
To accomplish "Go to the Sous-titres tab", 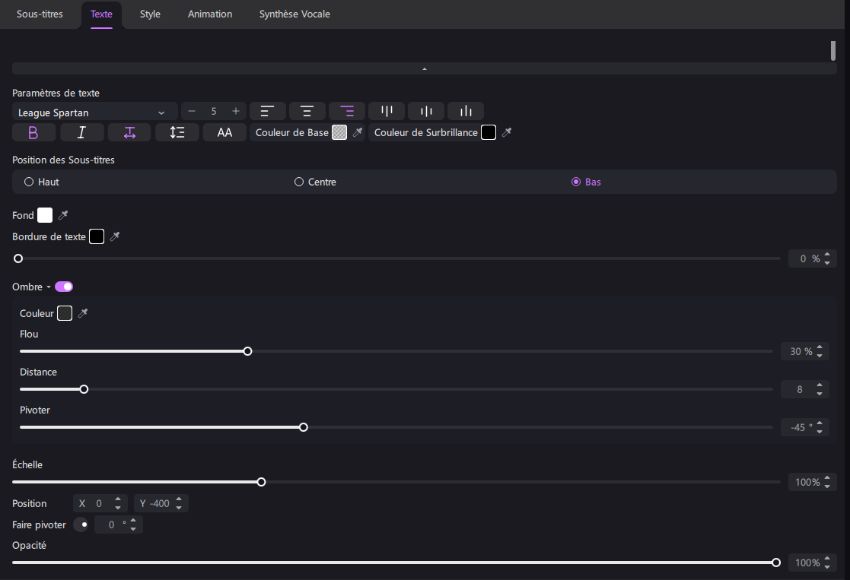I will click(x=40, y=14).
